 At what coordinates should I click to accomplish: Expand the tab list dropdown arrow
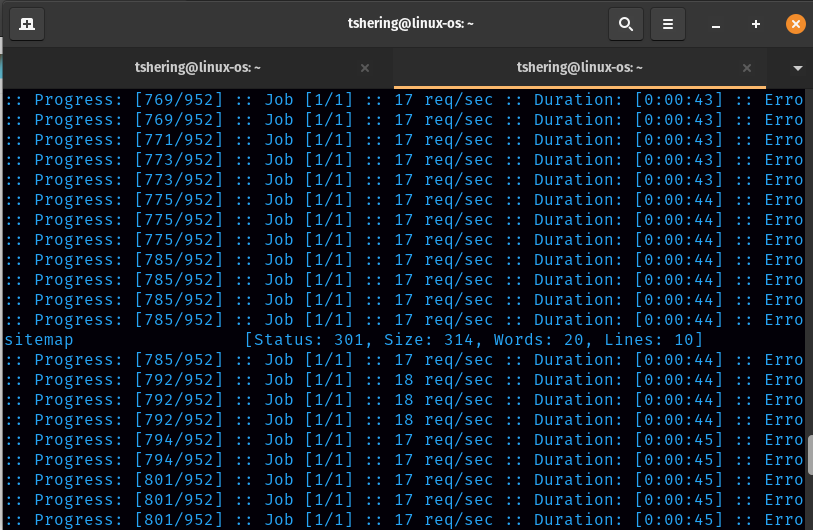797,68
